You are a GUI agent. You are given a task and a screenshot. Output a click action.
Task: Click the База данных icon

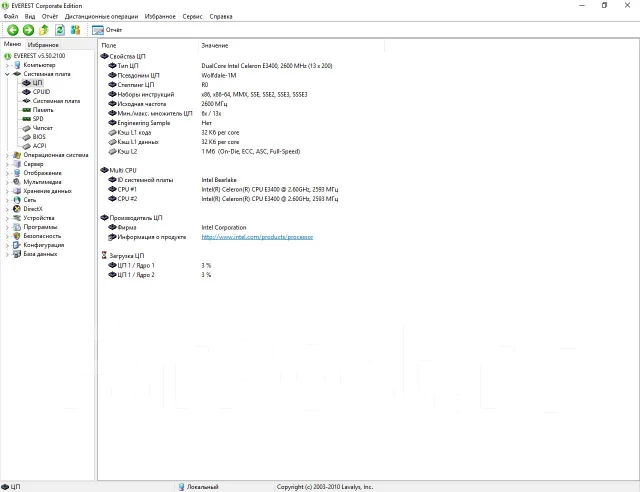17,254
